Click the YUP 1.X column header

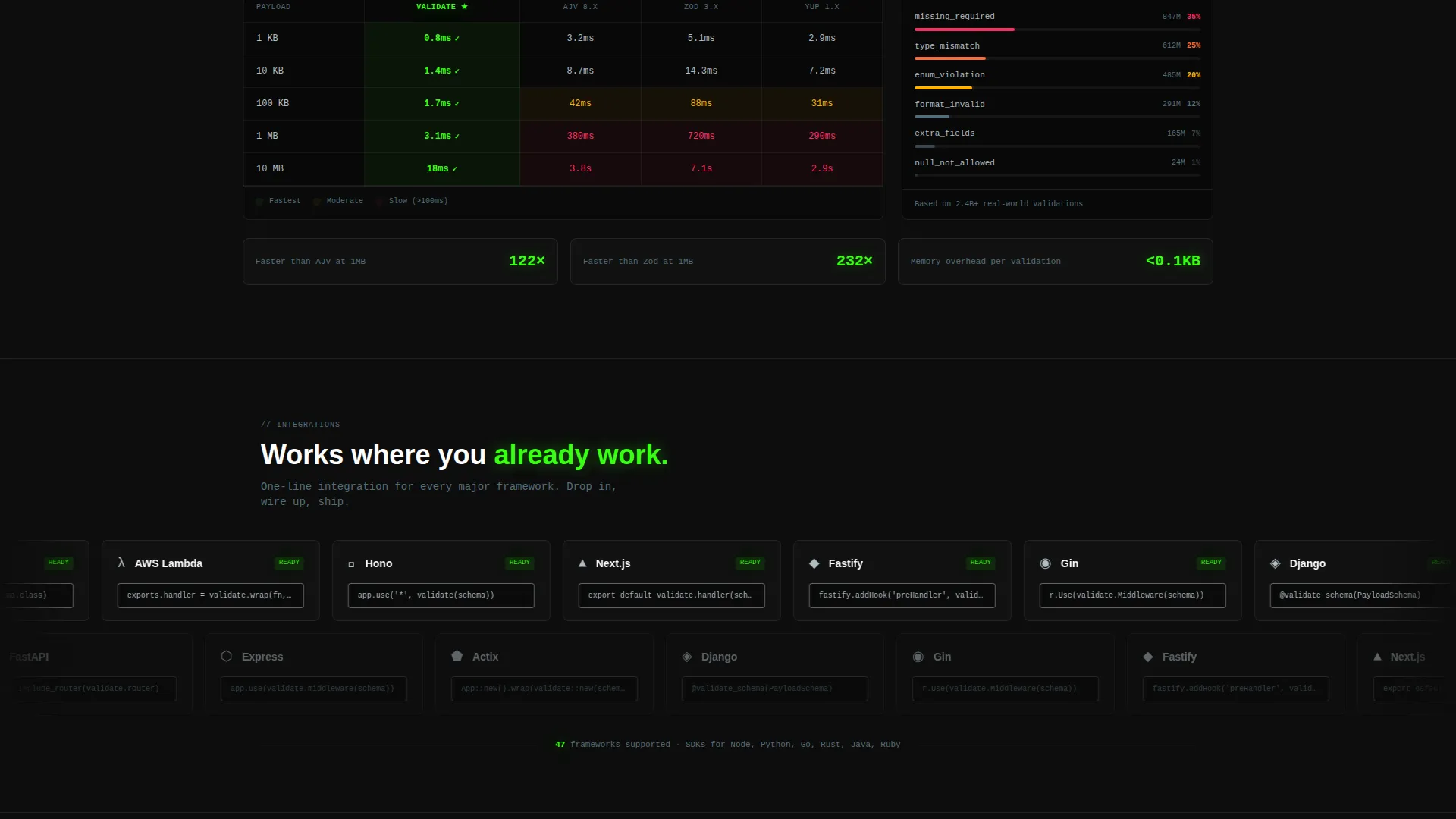tap(822, 7)
